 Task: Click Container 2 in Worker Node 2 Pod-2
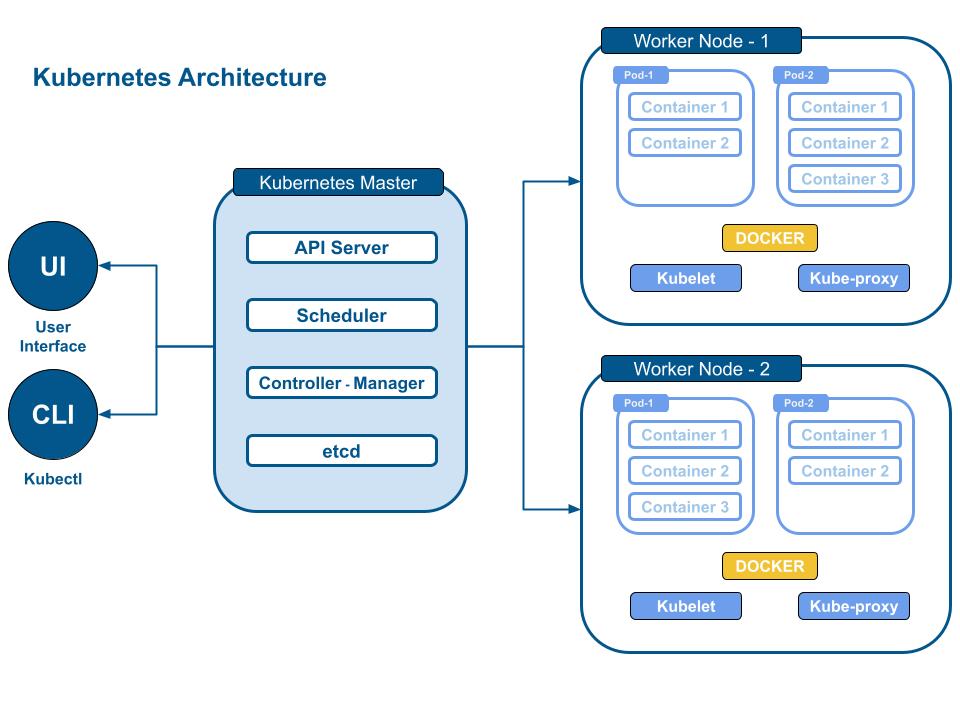tap(845, 471)
